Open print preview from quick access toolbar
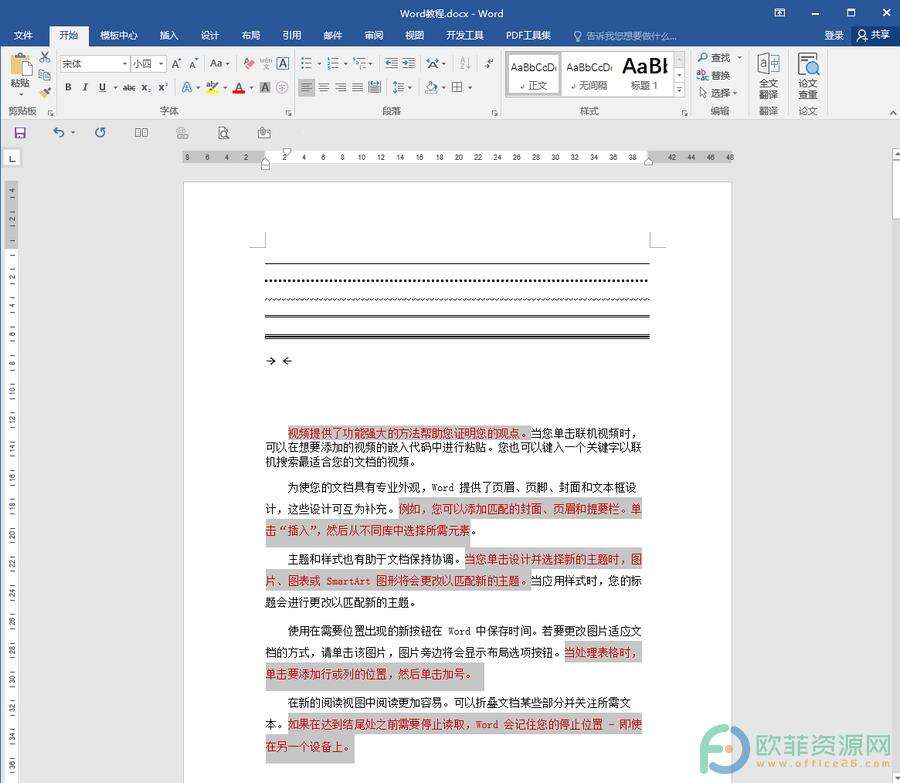This screenshot has width=900, height=783. [x=223, y=133]
